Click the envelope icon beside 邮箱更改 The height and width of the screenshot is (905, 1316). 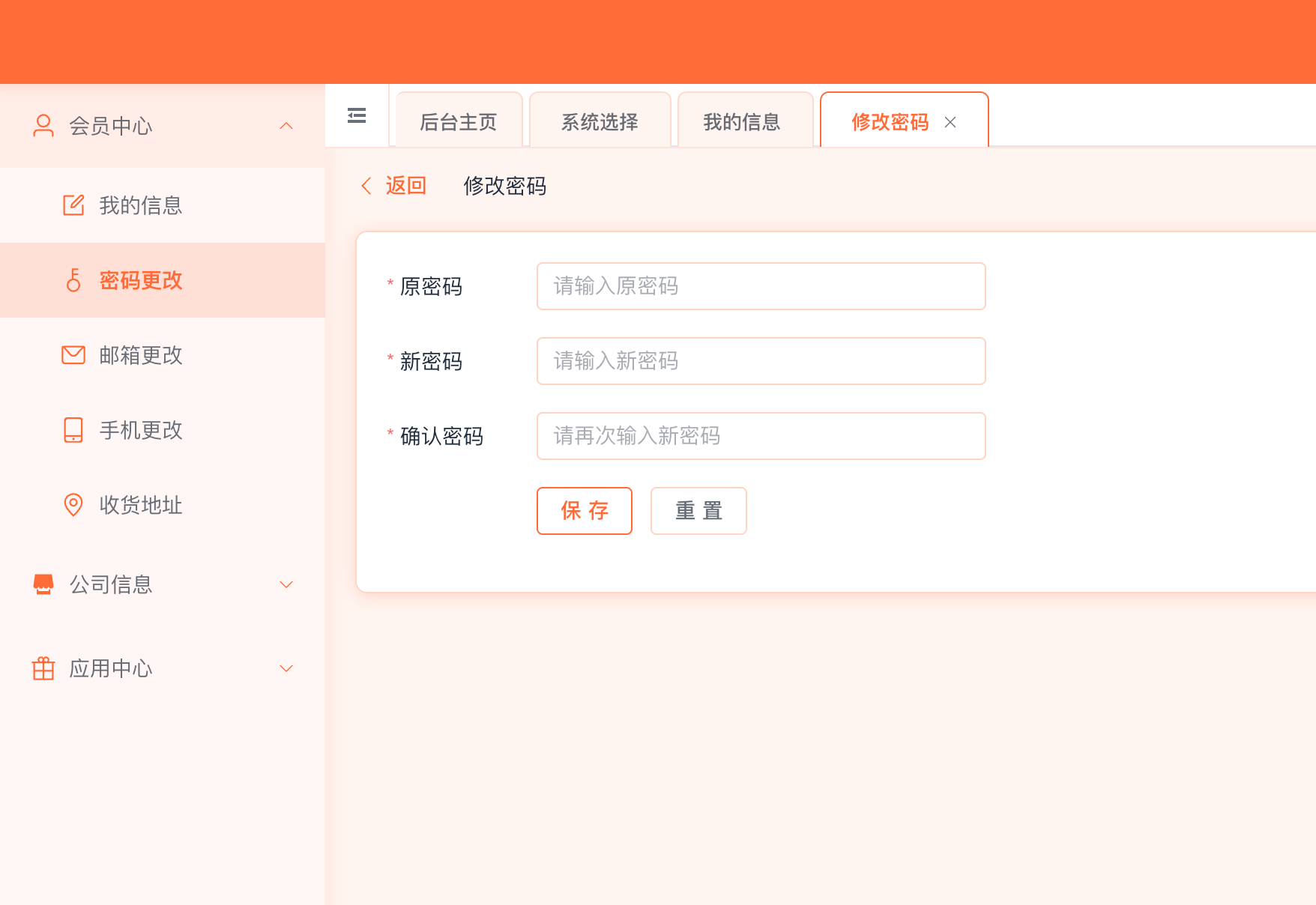[73, 355]
